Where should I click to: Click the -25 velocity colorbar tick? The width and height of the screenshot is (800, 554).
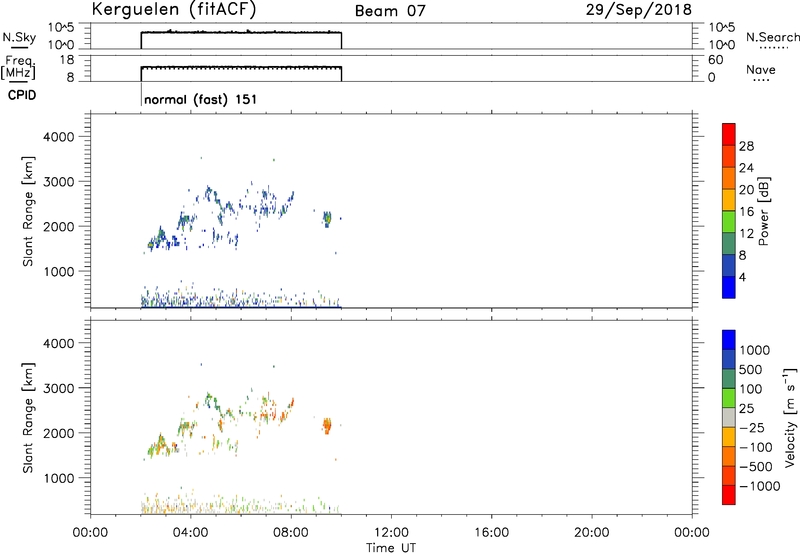point(752,428)
